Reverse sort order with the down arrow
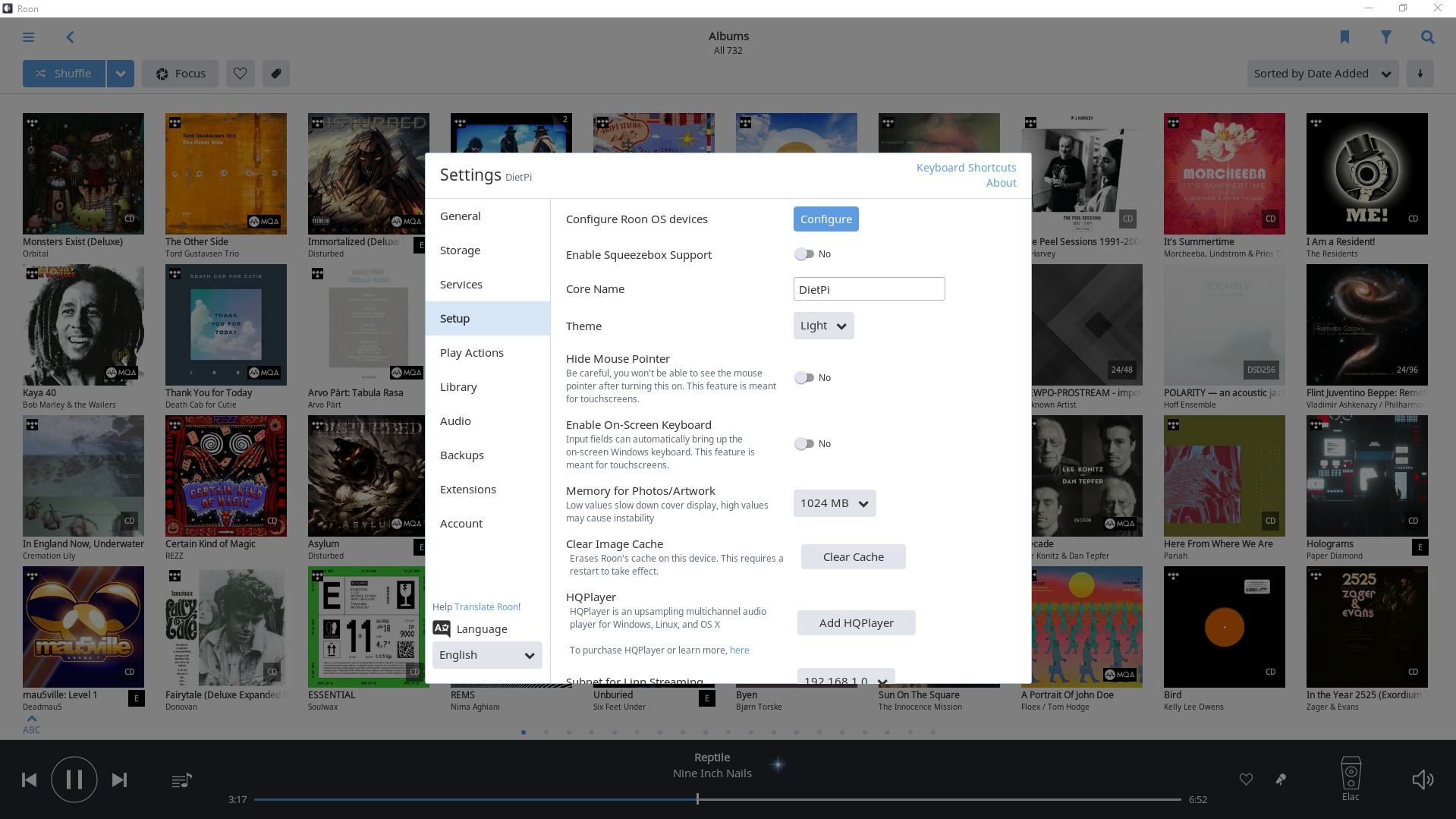This screenshot has width=1456, height=819. pos(1420,74)
